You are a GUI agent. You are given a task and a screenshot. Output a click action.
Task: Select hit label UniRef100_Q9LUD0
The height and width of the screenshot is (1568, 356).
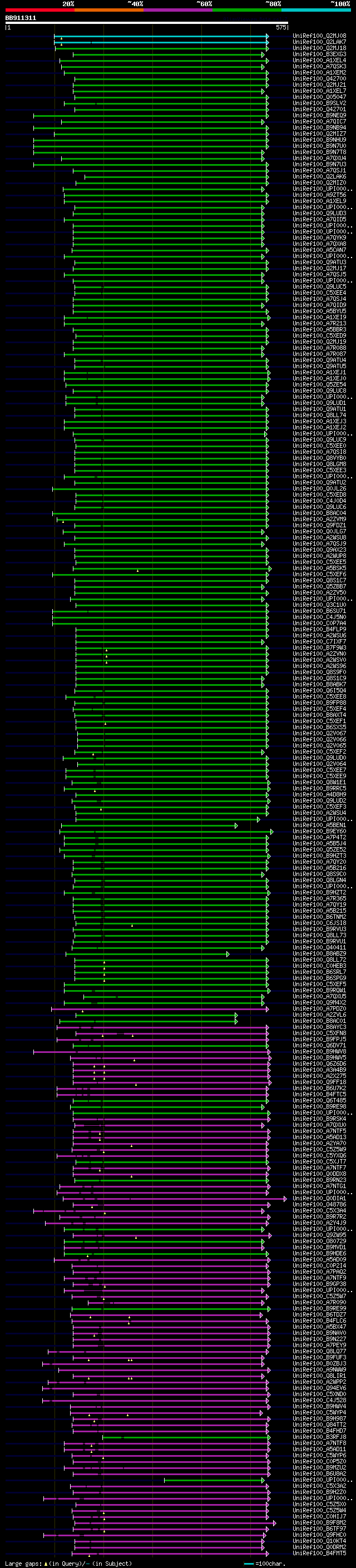point(319,758)
